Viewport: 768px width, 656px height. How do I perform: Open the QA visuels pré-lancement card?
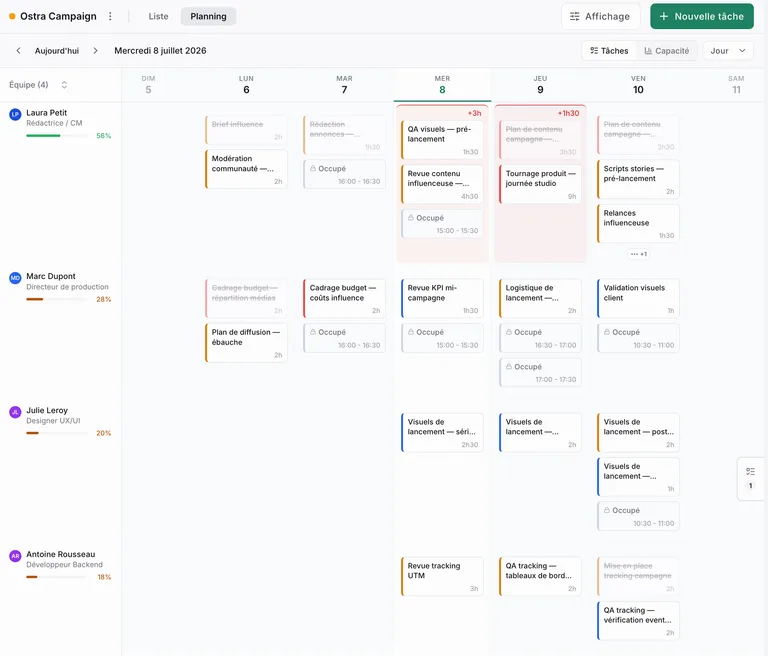[442, 140]
